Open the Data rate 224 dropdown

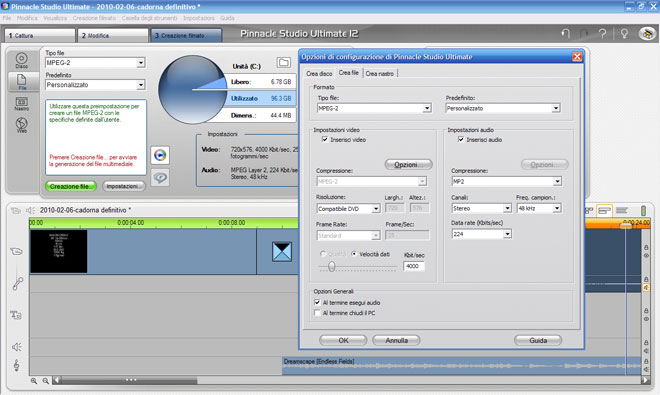tap(507, 234)
